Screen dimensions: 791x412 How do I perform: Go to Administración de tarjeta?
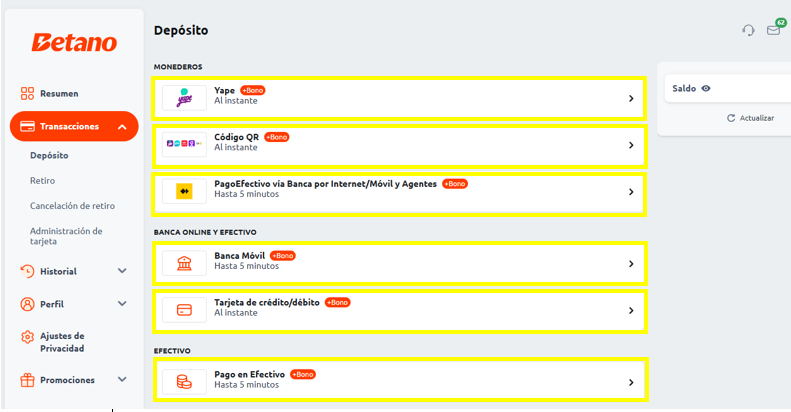66,236
